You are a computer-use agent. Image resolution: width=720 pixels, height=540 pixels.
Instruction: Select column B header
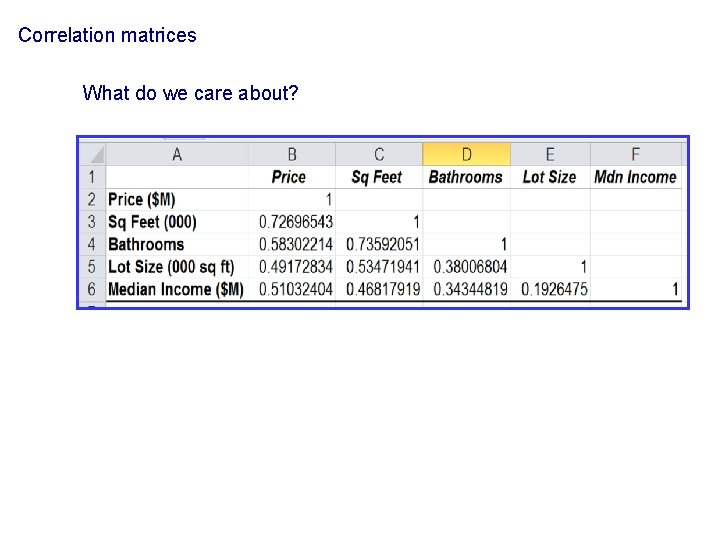[x=292, y=154]
